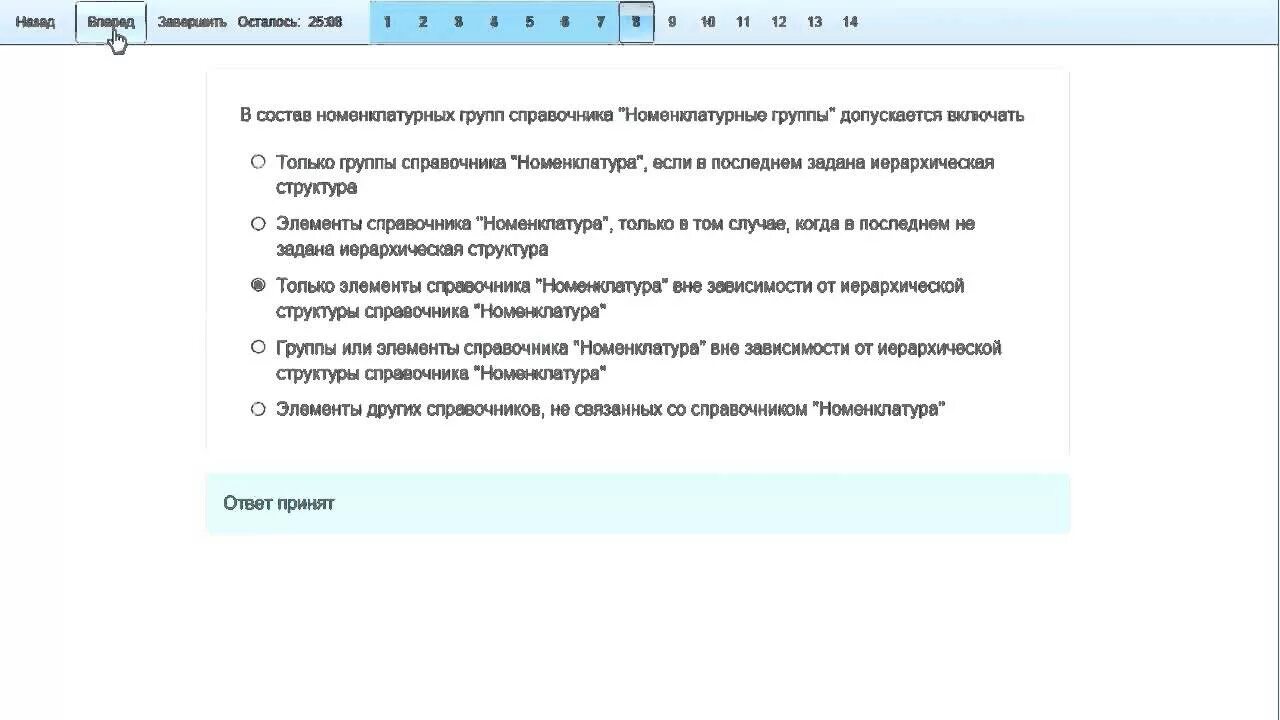
Task: Click the remaining time 'Осталось: 25:08'
Action: coord(290,22)
